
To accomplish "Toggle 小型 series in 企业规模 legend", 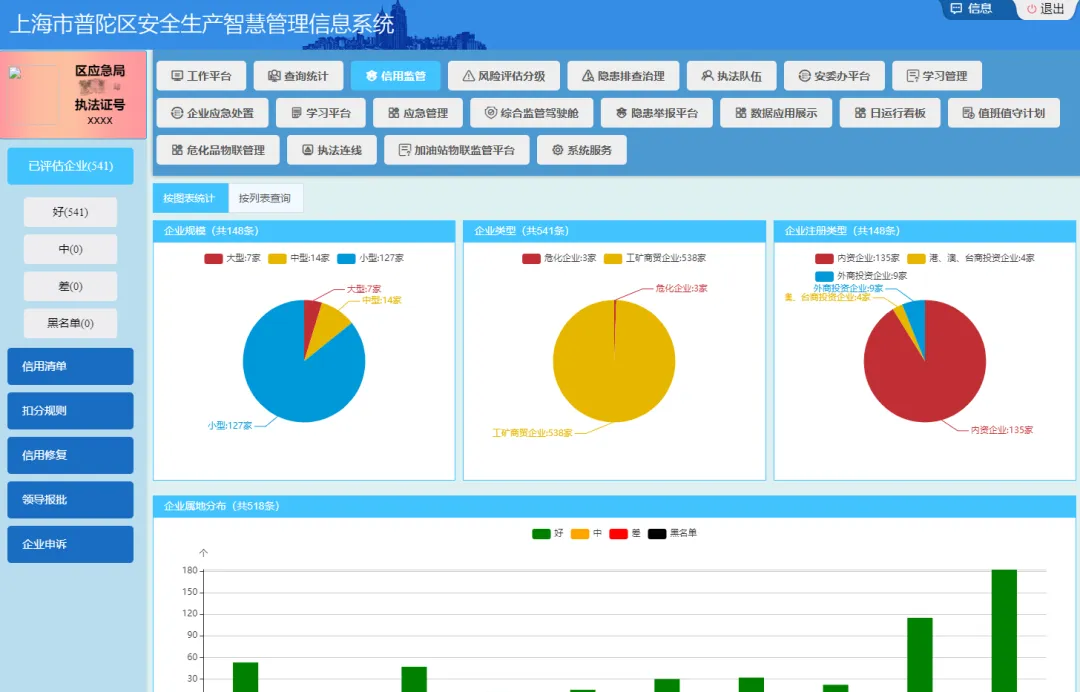I will click(346, 258).
